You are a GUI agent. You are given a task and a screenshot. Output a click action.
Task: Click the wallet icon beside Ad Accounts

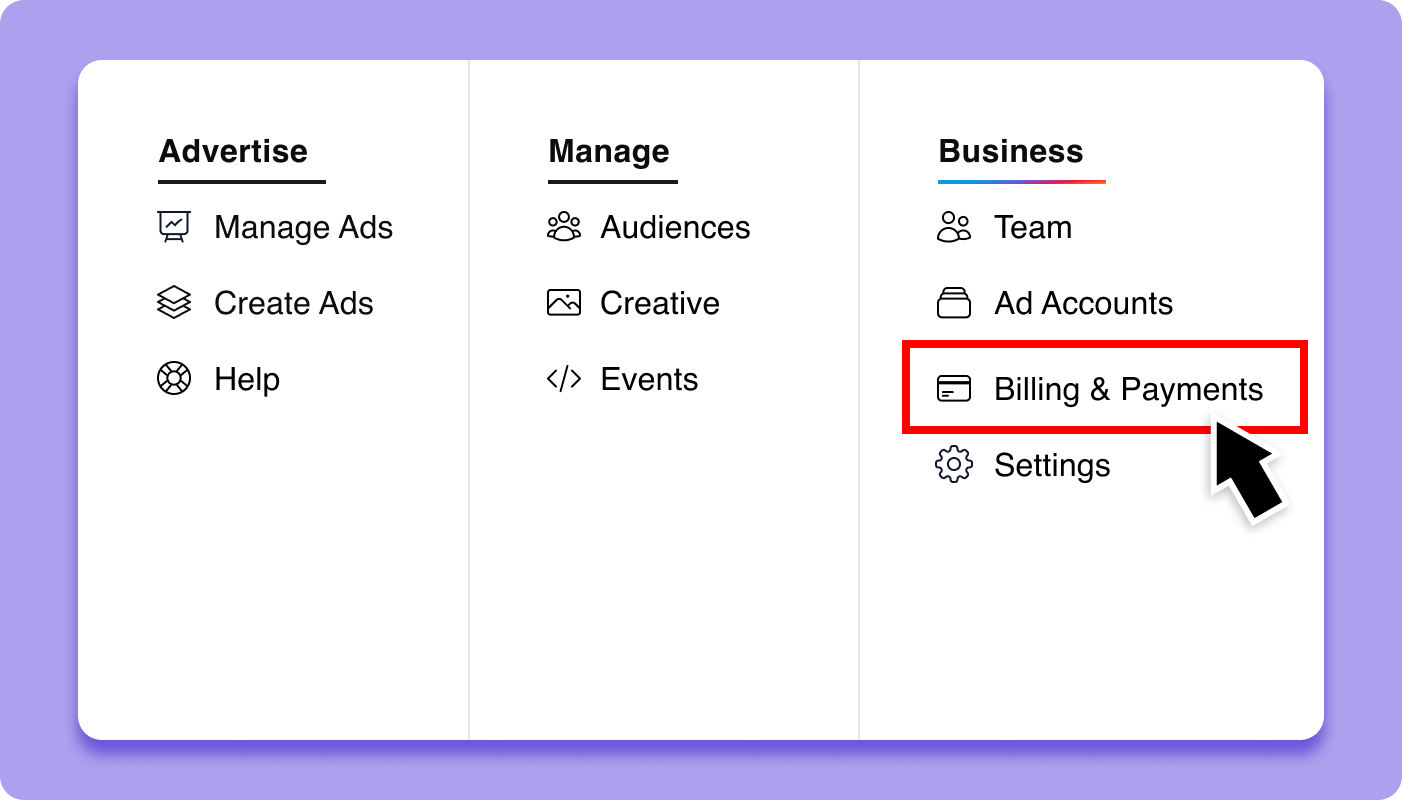tap(954, 303)
